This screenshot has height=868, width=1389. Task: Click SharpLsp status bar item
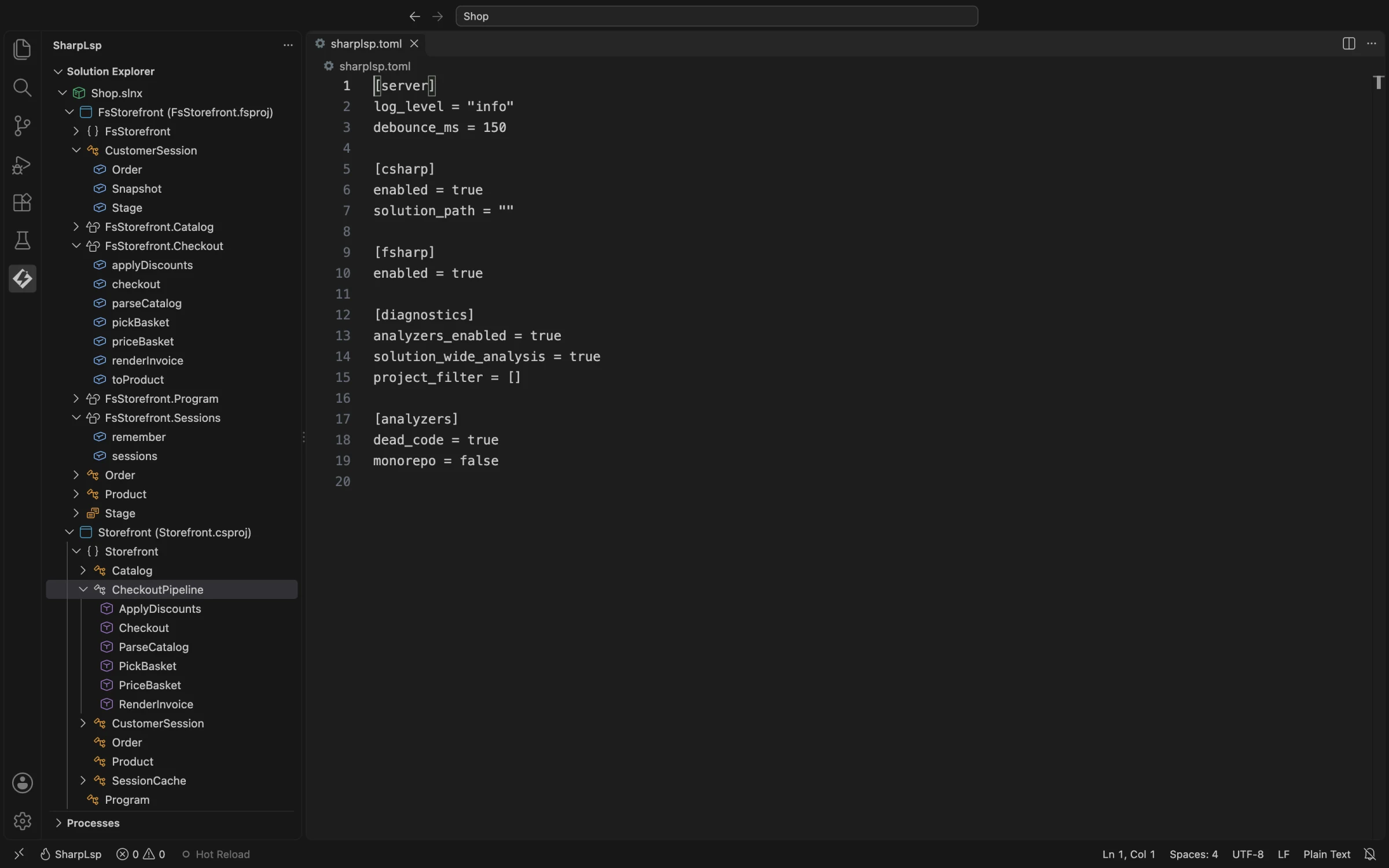point(71,854)
